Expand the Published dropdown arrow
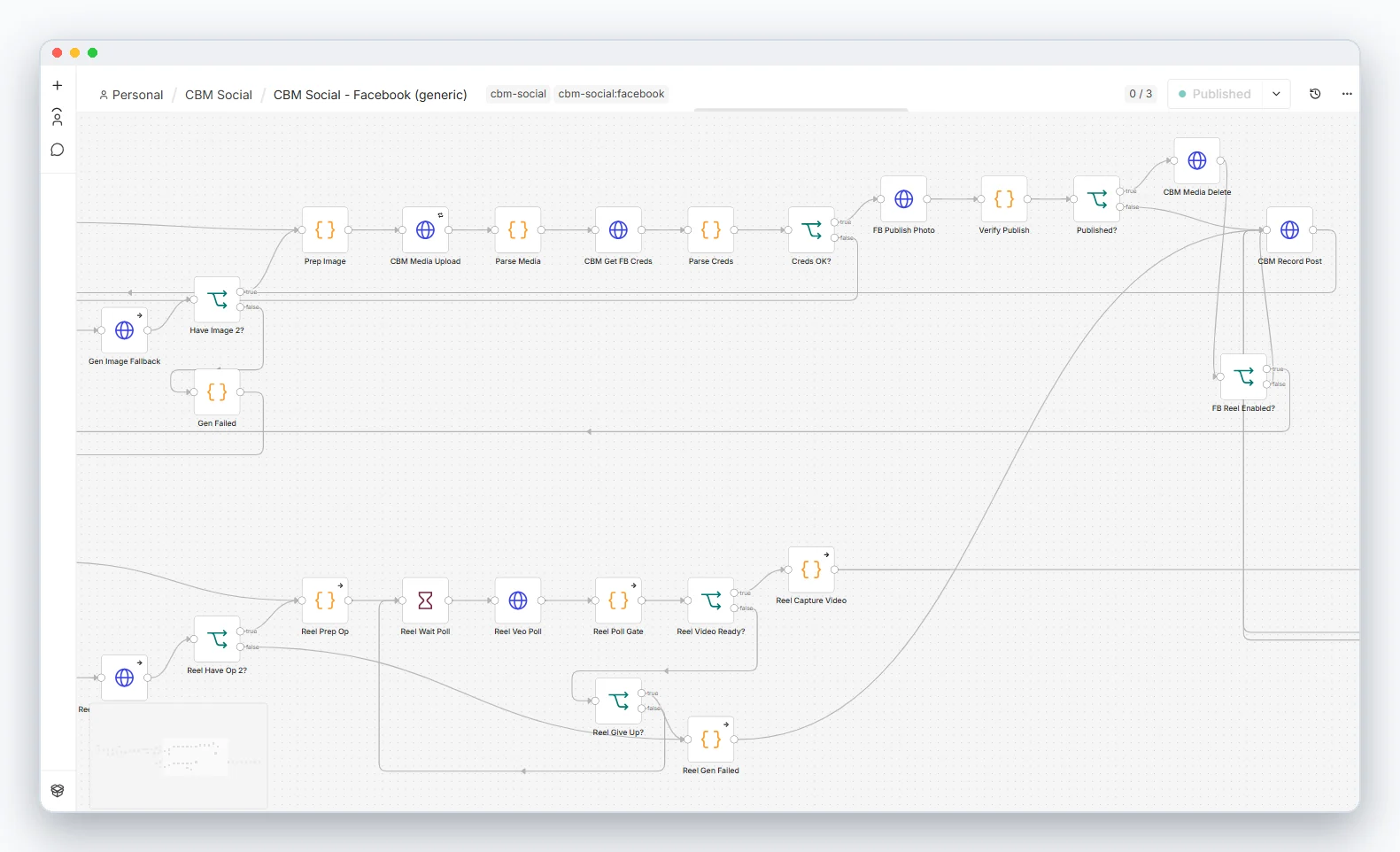1400x852 pixels. click(x=1276, y=94)
